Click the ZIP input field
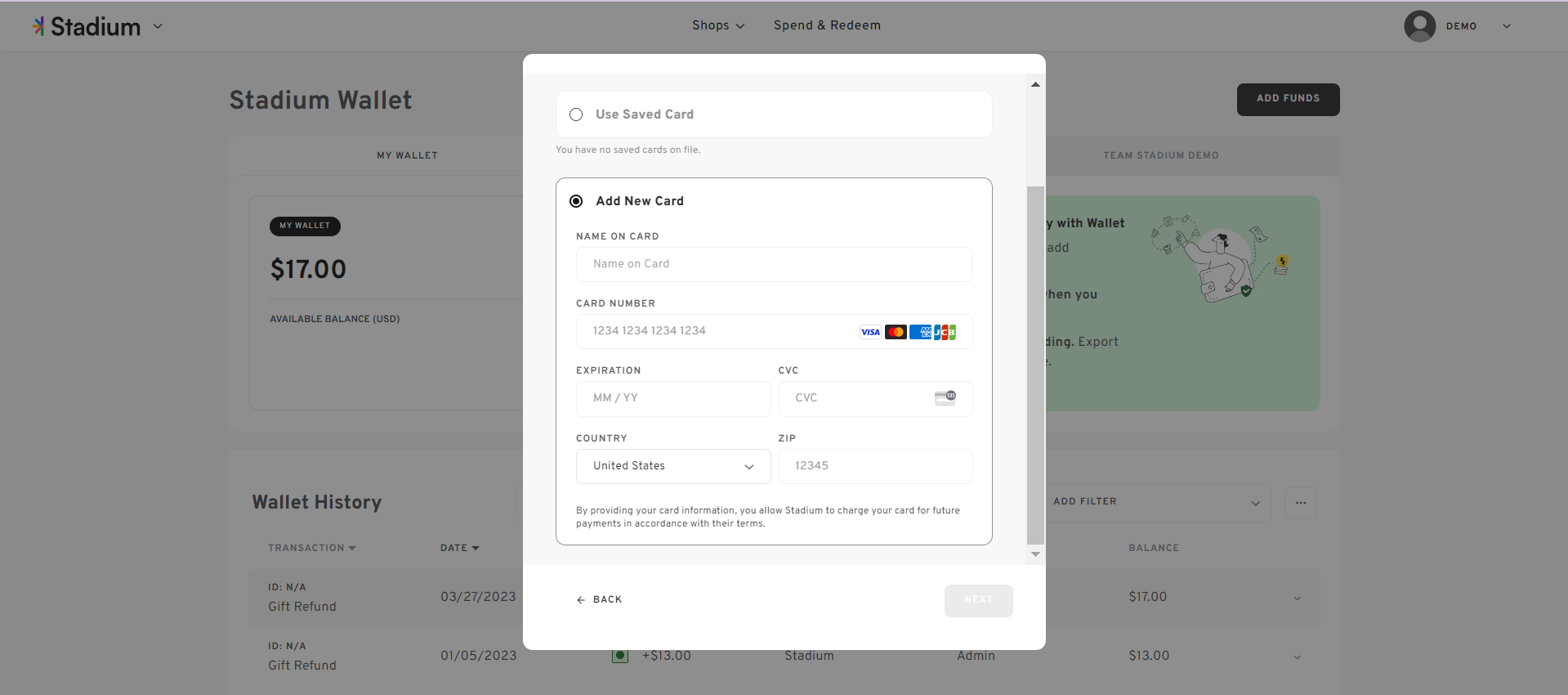 (x=875, y=466)
